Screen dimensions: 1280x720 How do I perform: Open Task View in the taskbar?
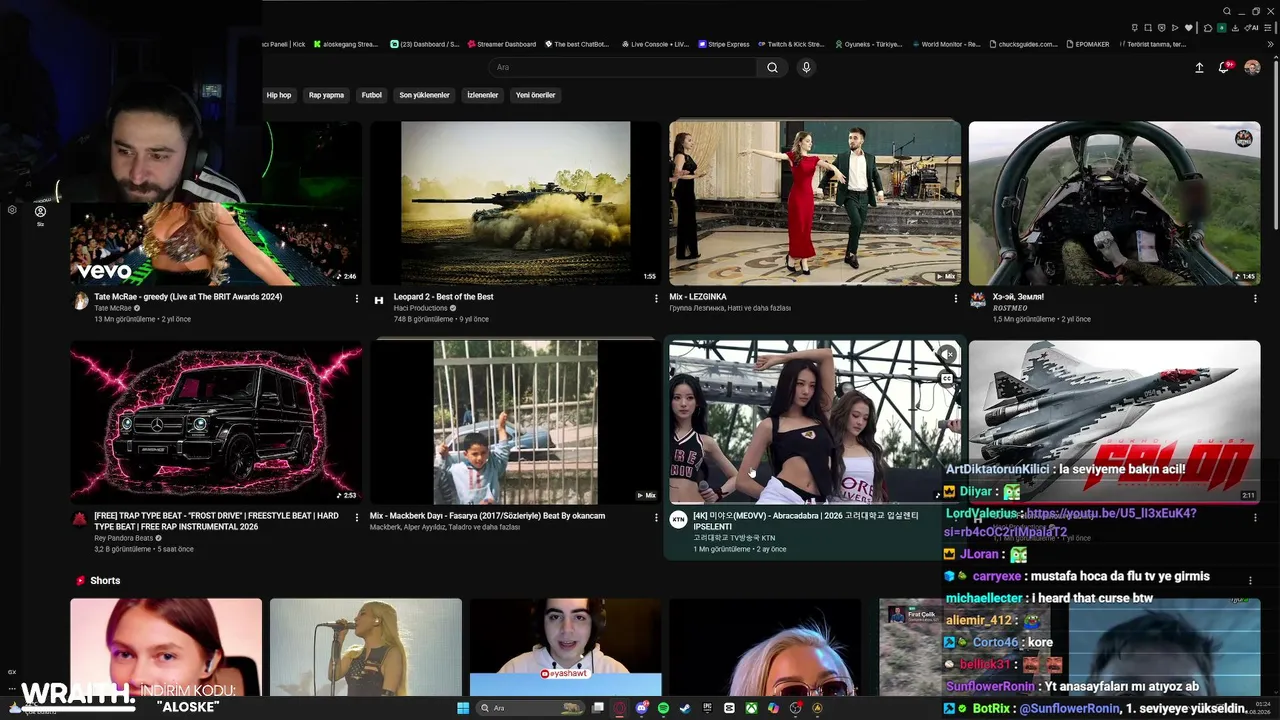598,708
